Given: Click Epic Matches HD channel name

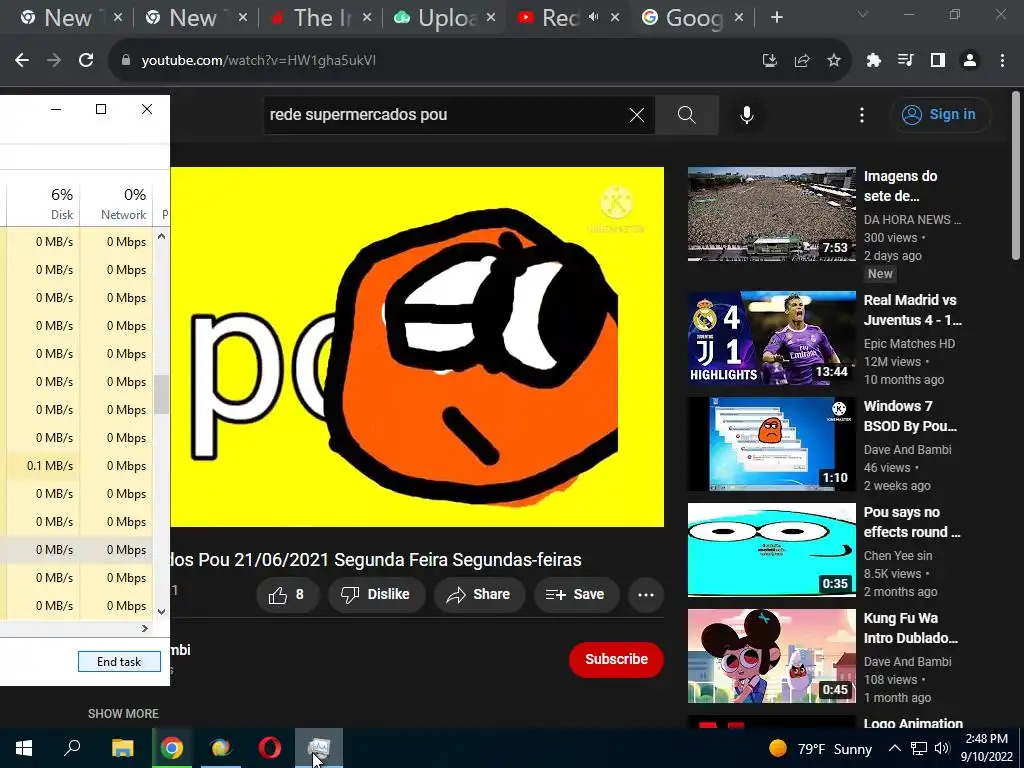Looking at the screenshot, I should click(x=909, y=344).
